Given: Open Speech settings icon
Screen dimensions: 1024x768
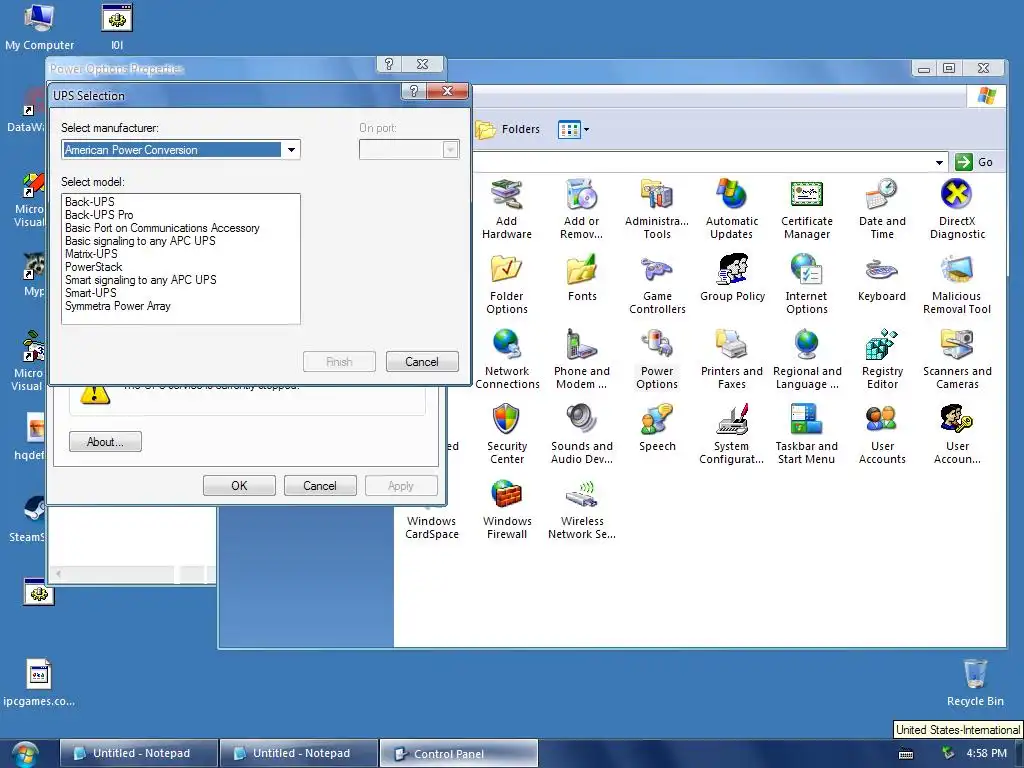Looking at the screenshot, I should pos(656,428).
